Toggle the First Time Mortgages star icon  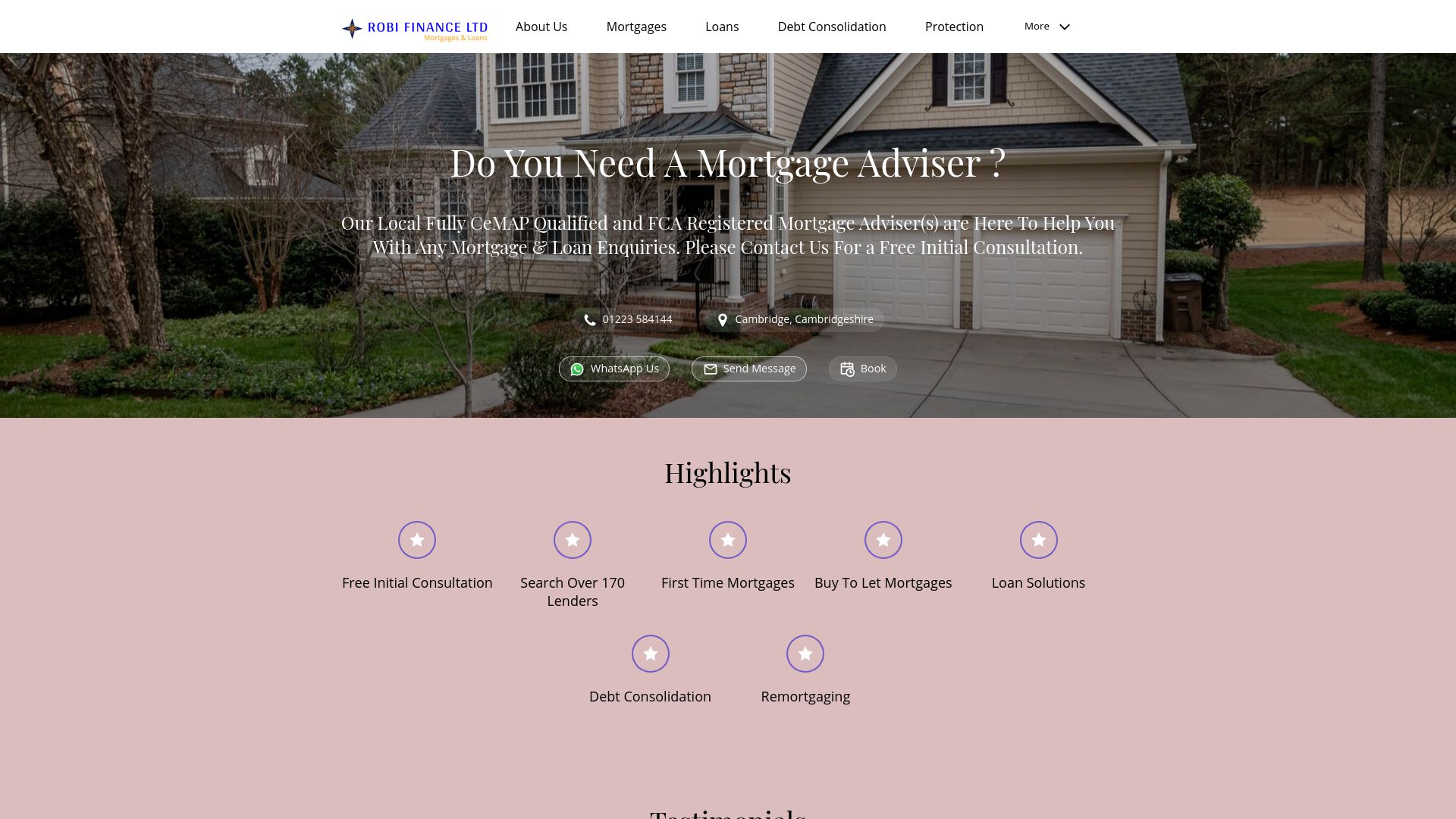coord(728,539)
